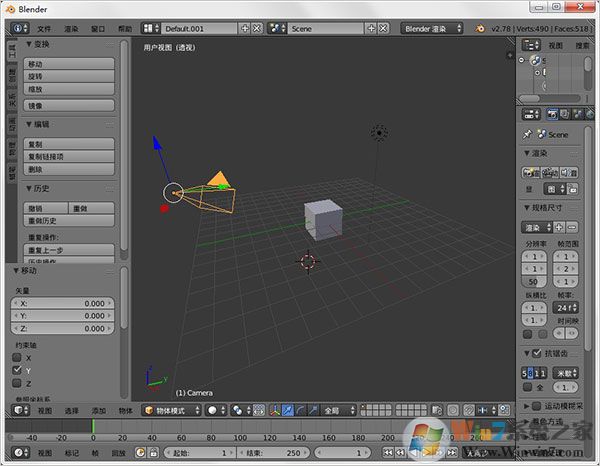Image resolution: width=600 pixels, height=466 pixels.
Task: Click the 3D view editor type icon
Action: click(18, 410)
